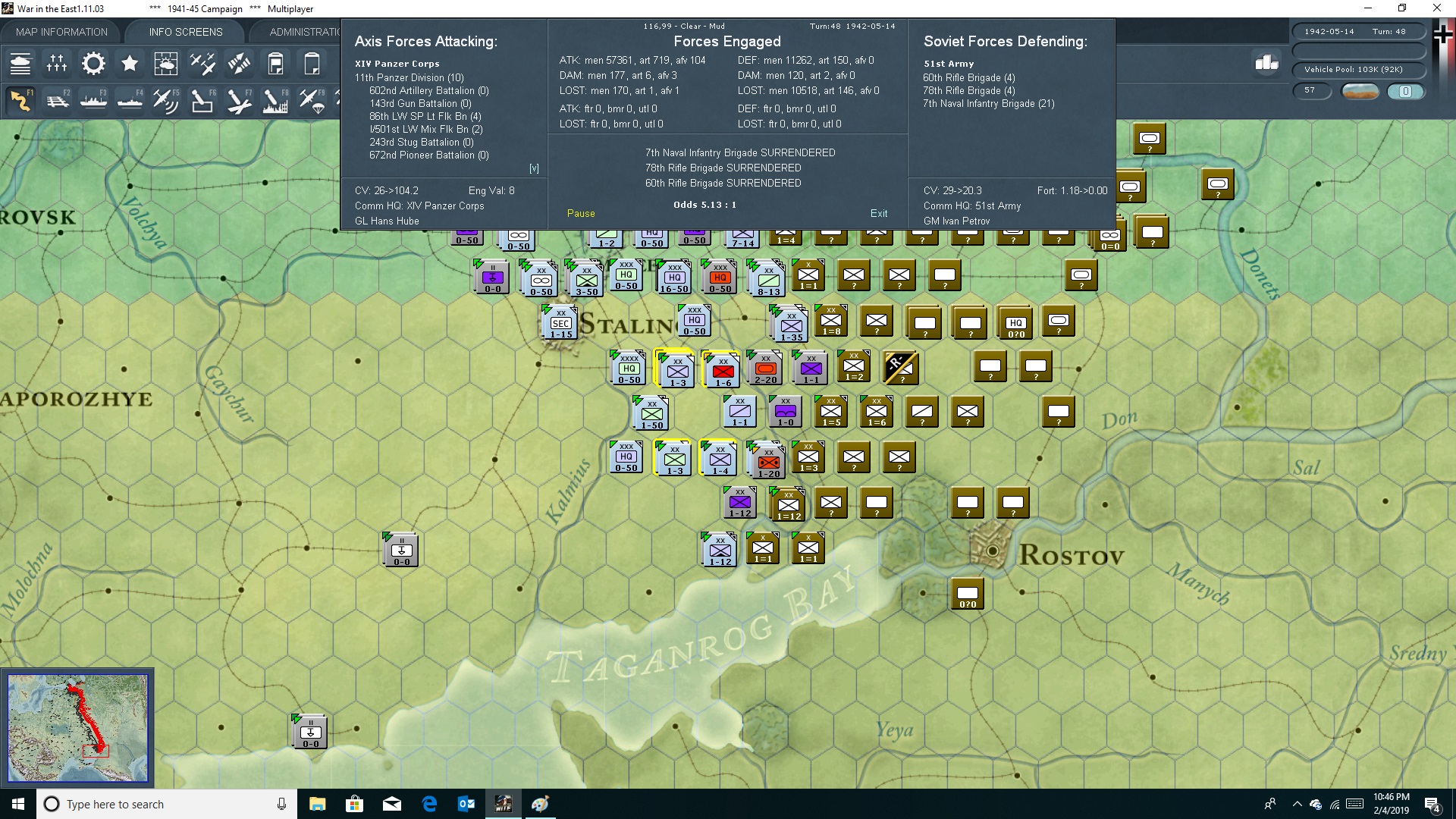1456x819 pixels.
Task: Select the airborne drop mission (F9)
Action: pyautogui.click(x=312, y=100)
